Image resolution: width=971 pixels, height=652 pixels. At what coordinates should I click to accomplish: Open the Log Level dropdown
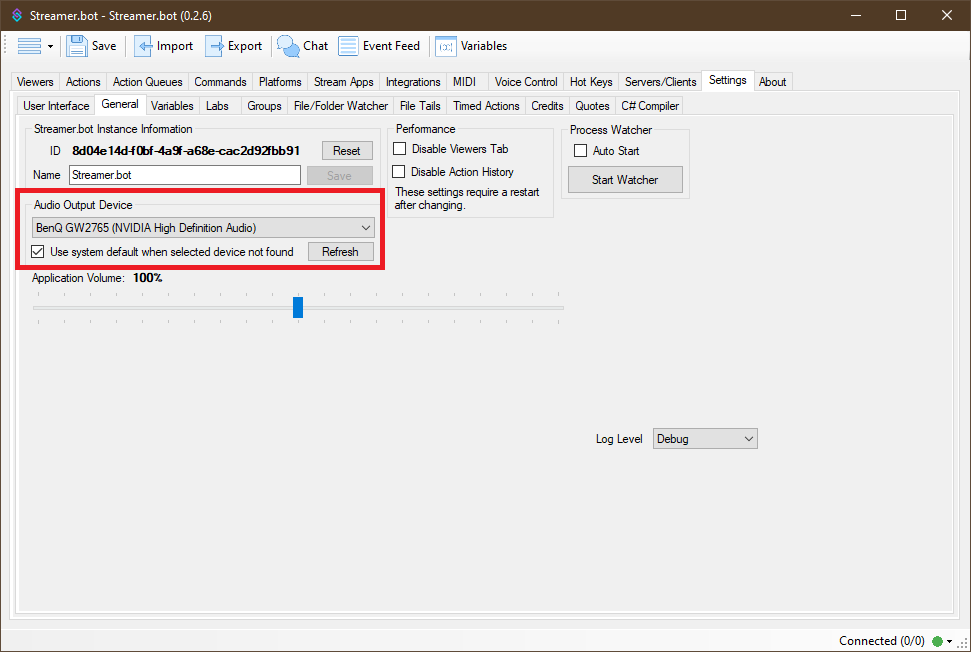(x=705, y=438)
